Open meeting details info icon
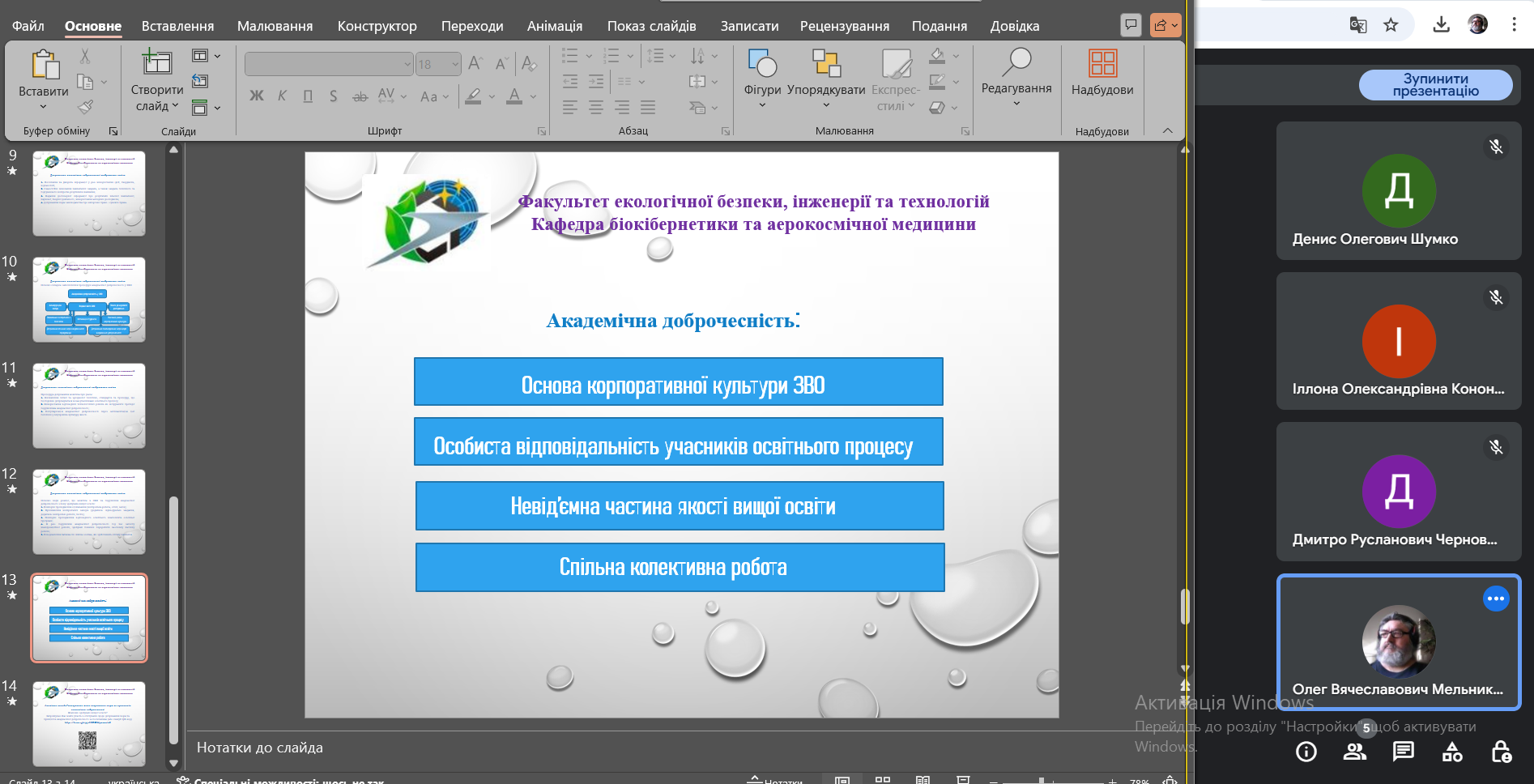Viewport: 1534px width, 784px height. click(1306, 752)
